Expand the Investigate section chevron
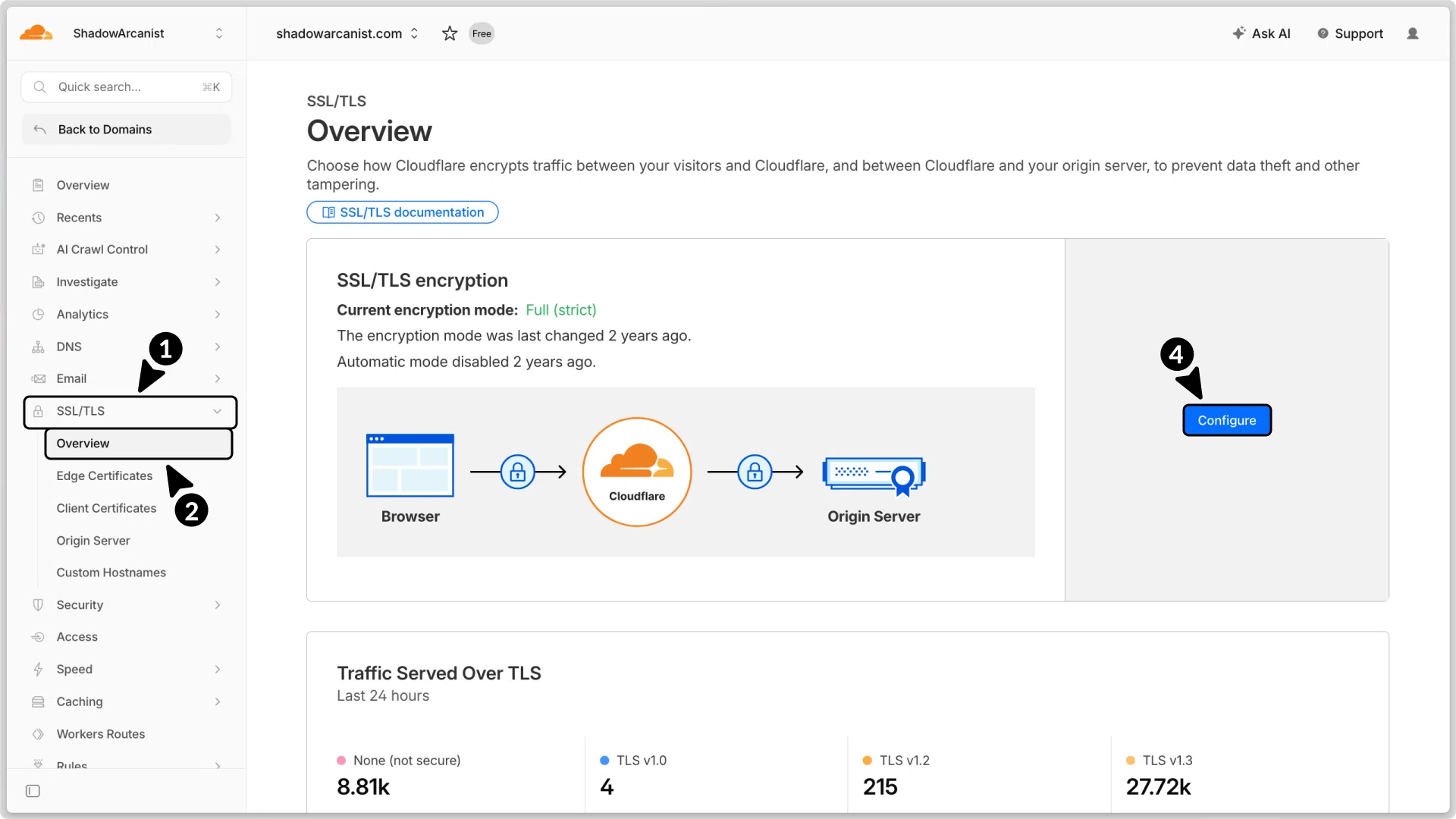 tap(218, 282)
